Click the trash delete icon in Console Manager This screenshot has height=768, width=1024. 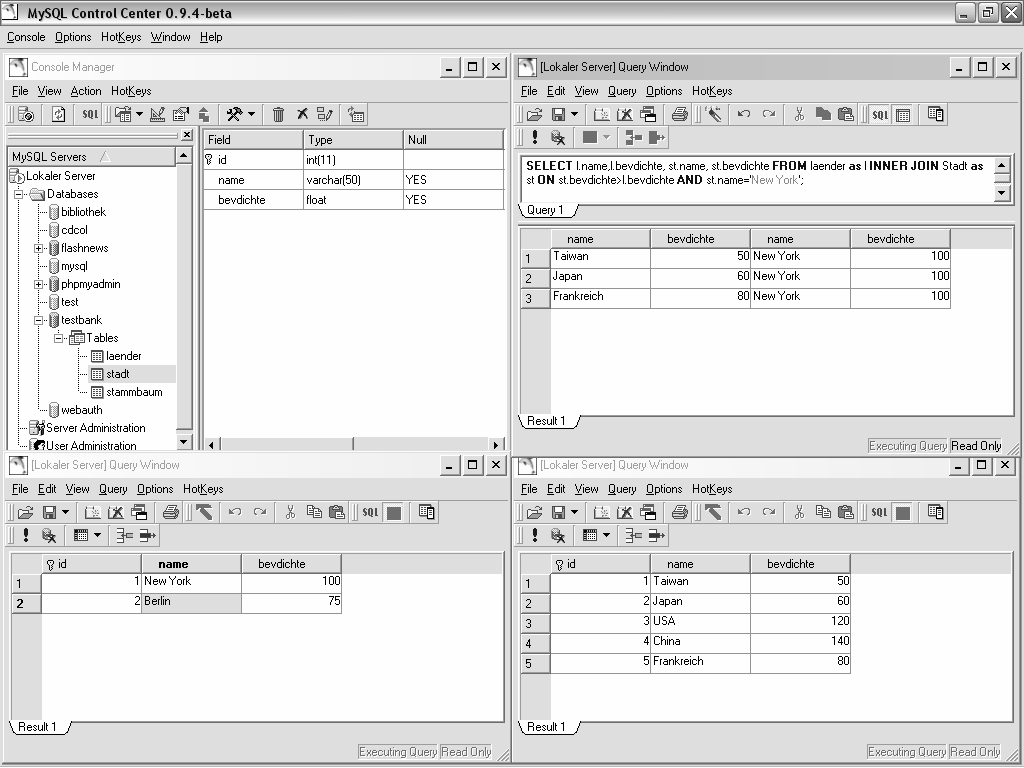(278, 114)
